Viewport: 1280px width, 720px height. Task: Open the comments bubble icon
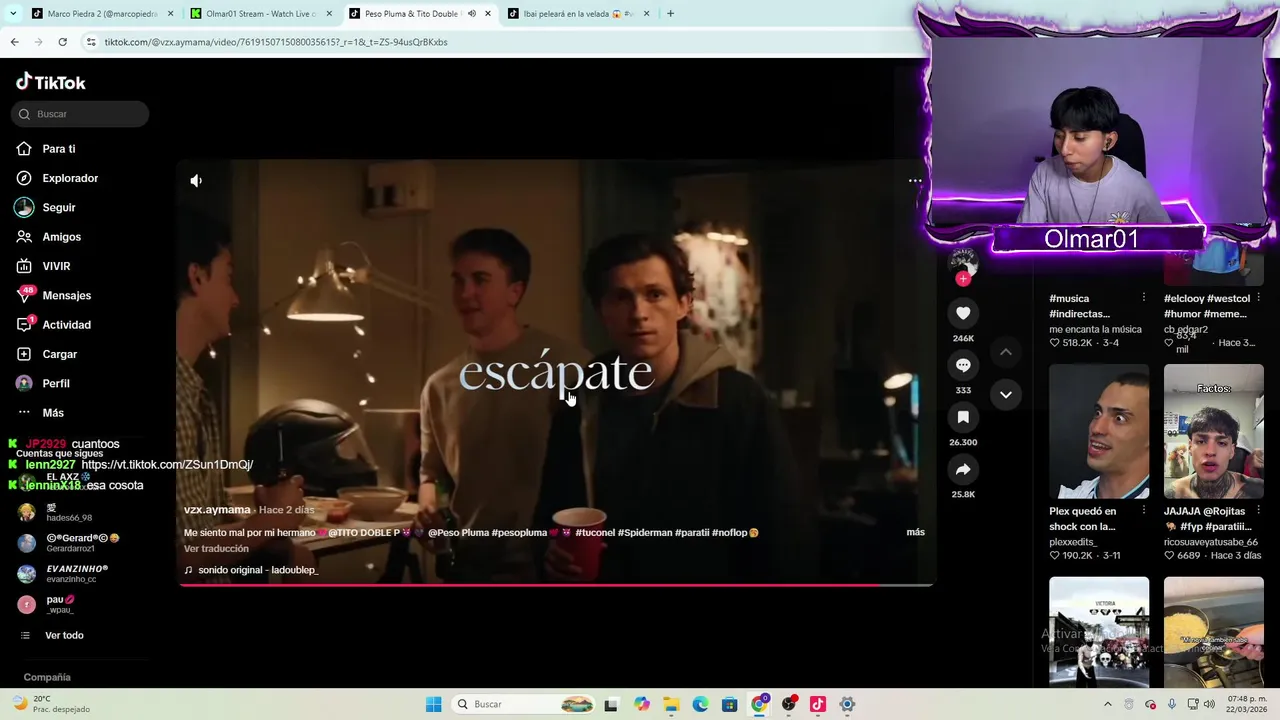963,365
